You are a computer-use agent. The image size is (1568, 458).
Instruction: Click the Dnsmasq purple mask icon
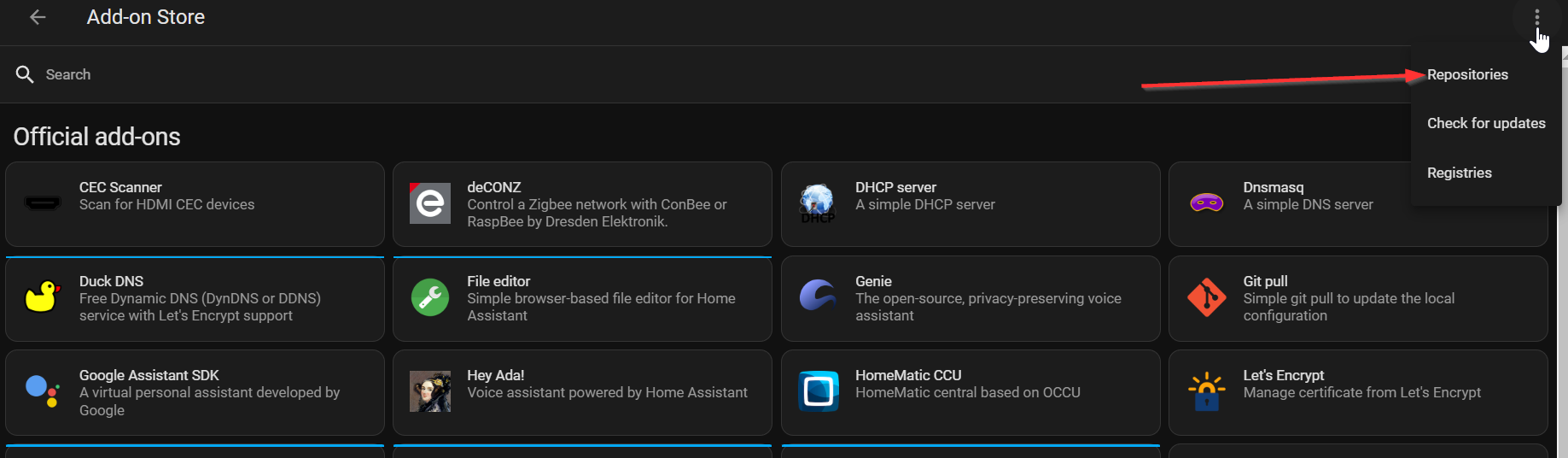coord(1206,203)
